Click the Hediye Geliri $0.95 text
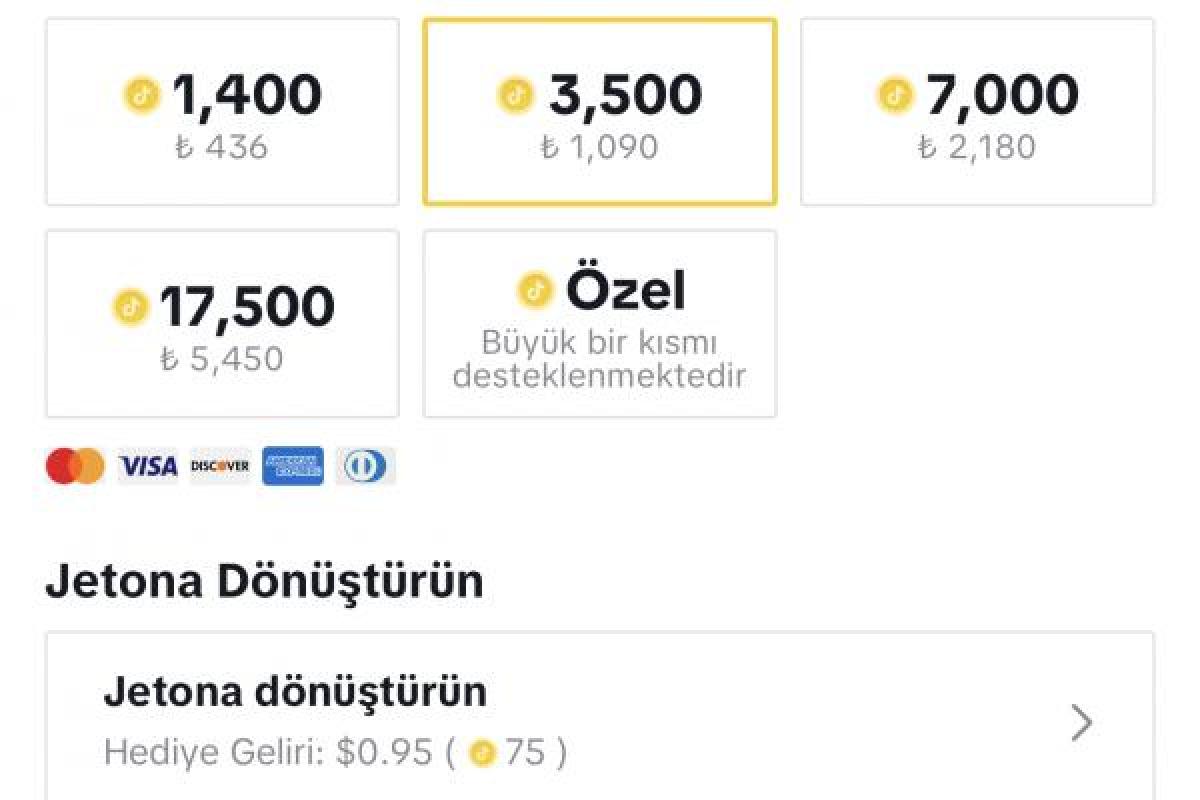The width and height of the screenshot is (1200, 800). (268, 753)
